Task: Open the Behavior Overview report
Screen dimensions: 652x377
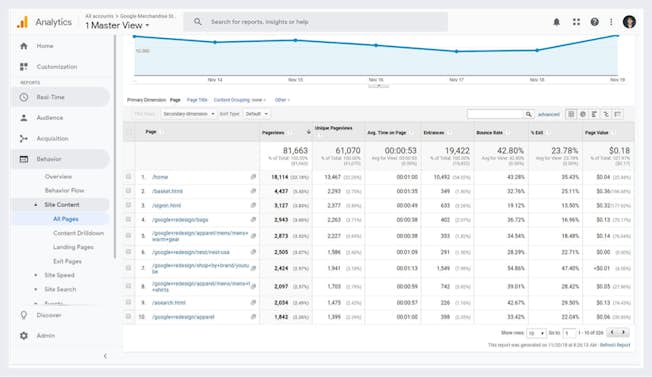Action: click(58, 177)
